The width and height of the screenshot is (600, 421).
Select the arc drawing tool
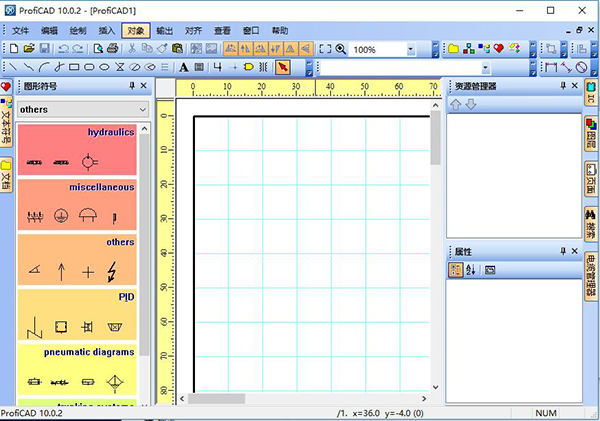click(x=44, y=67)
